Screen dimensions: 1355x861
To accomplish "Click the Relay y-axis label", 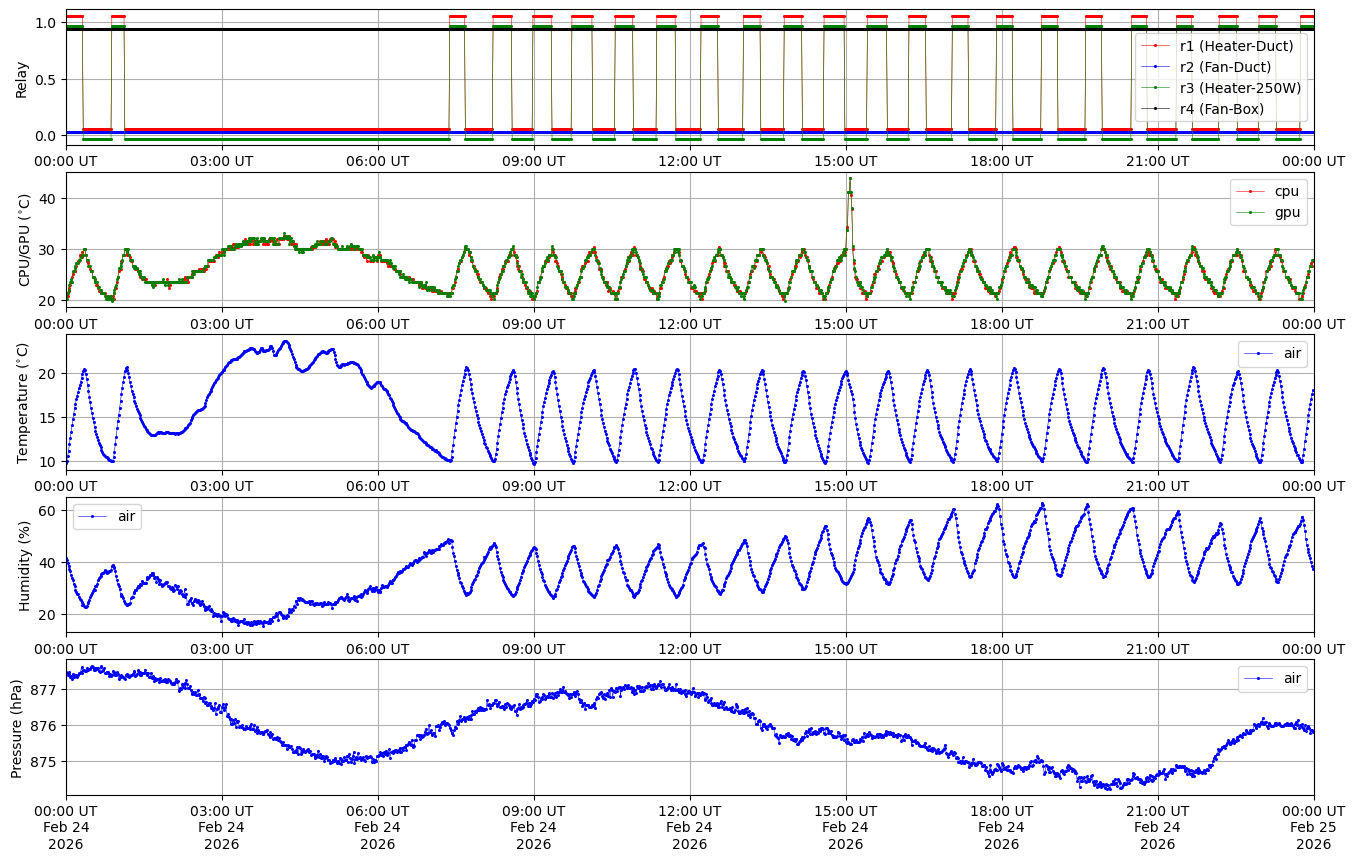I will pos(22,78).
